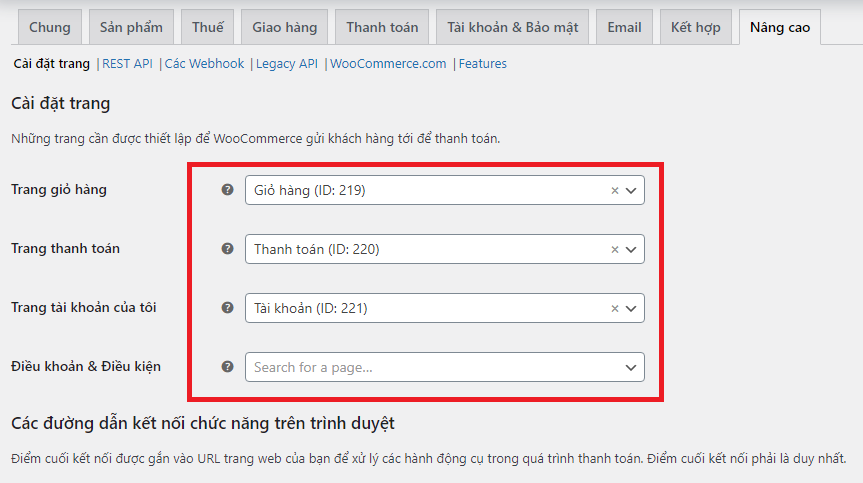Open the Điều khoản & Điều kiện dropdown arrow
This screenshot has height=483, width=863.
631,367
